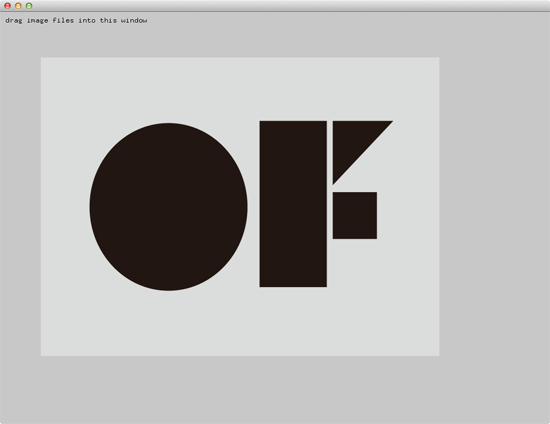550x424 pixels.
Task: Click the displayed OF logo image
Action: (x=240, y=207)
